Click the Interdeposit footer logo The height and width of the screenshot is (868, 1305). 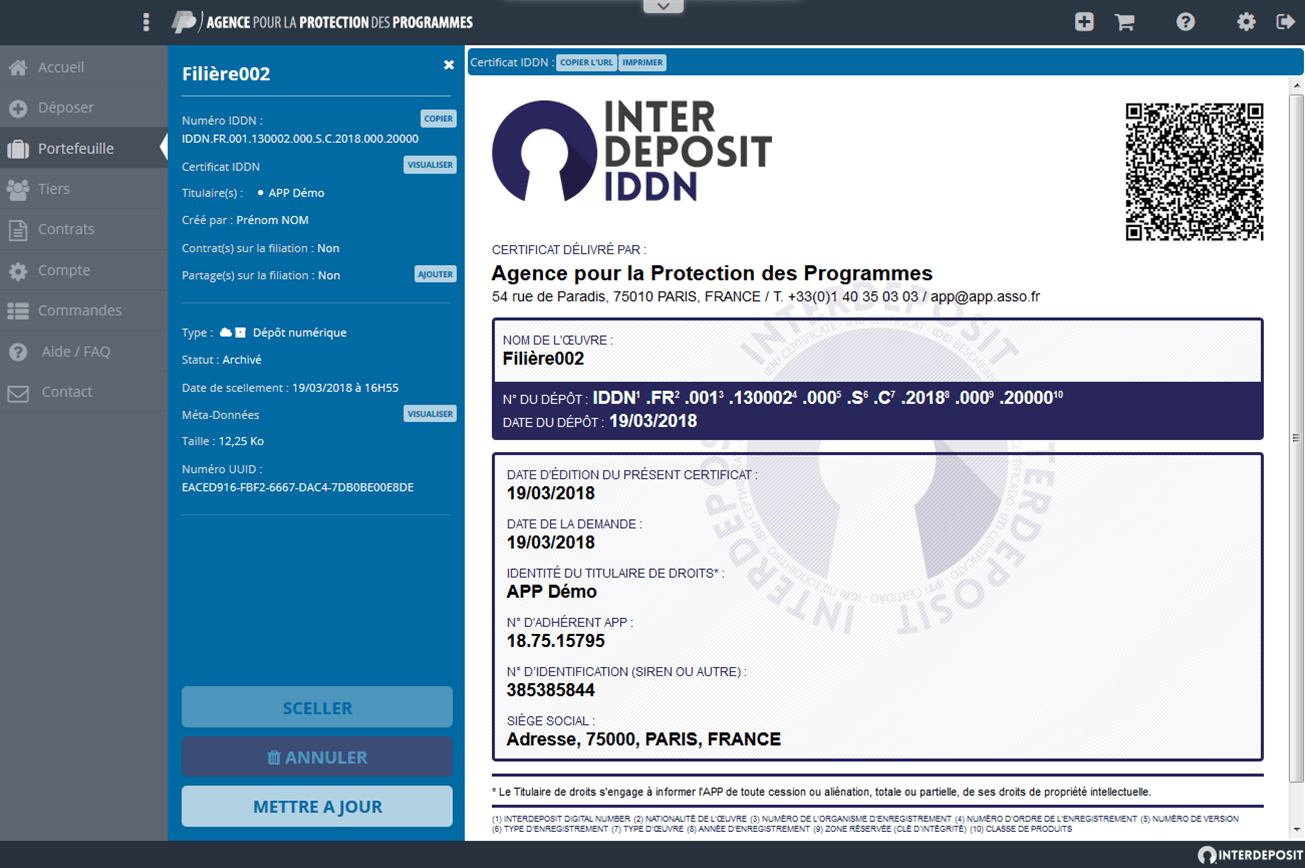coord(1250,855)
